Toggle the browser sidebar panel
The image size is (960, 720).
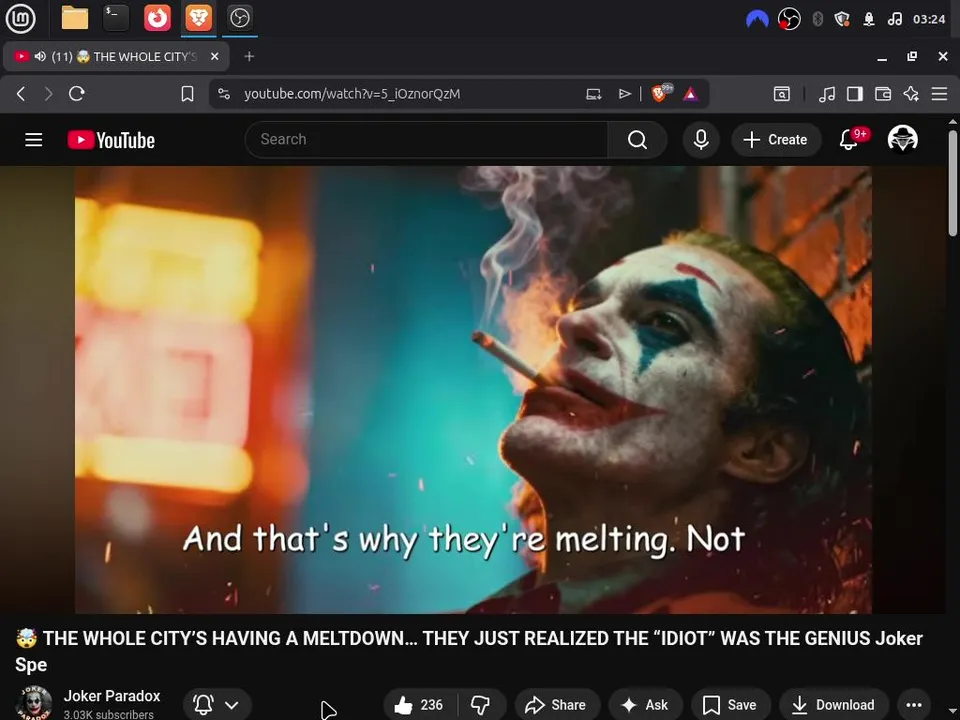855,94
